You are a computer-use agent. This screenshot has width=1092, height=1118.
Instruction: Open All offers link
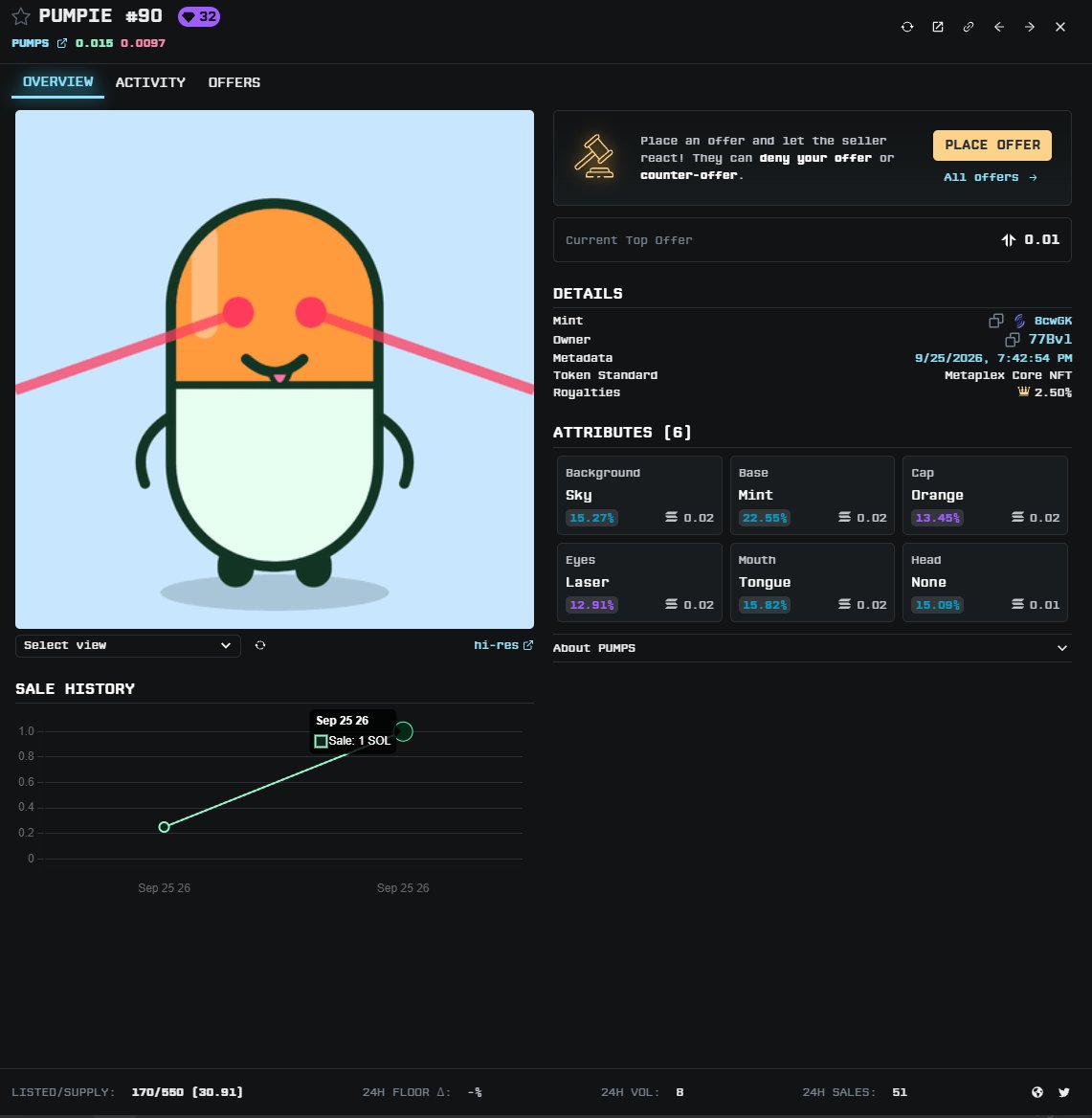pos(990,177)
